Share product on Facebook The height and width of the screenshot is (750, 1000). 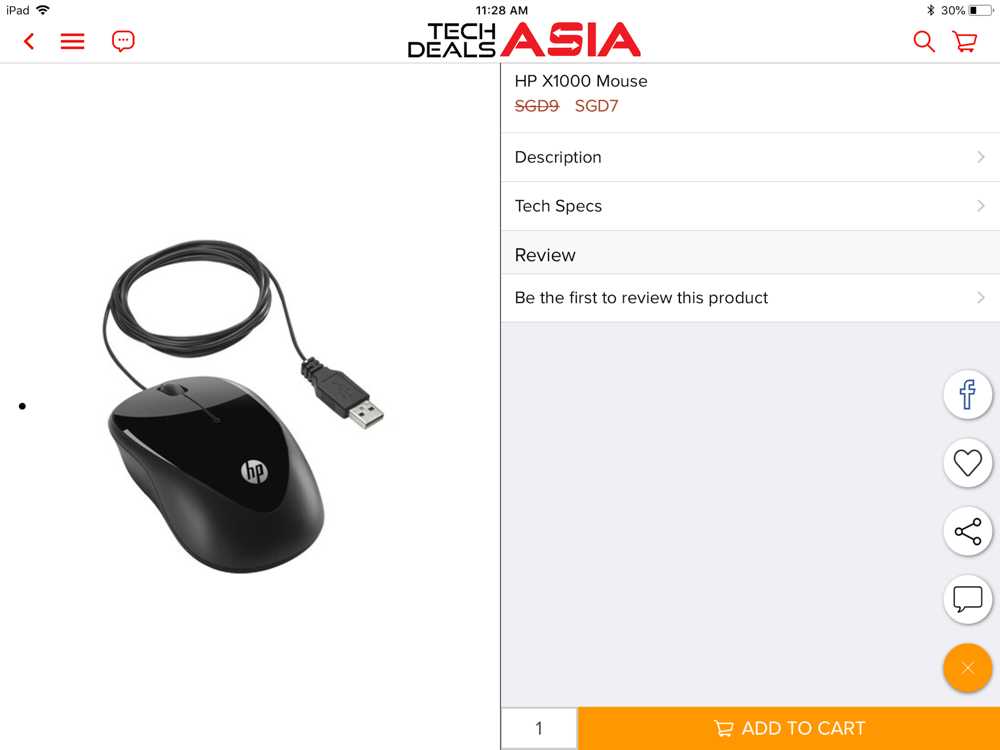click(967, 394)
